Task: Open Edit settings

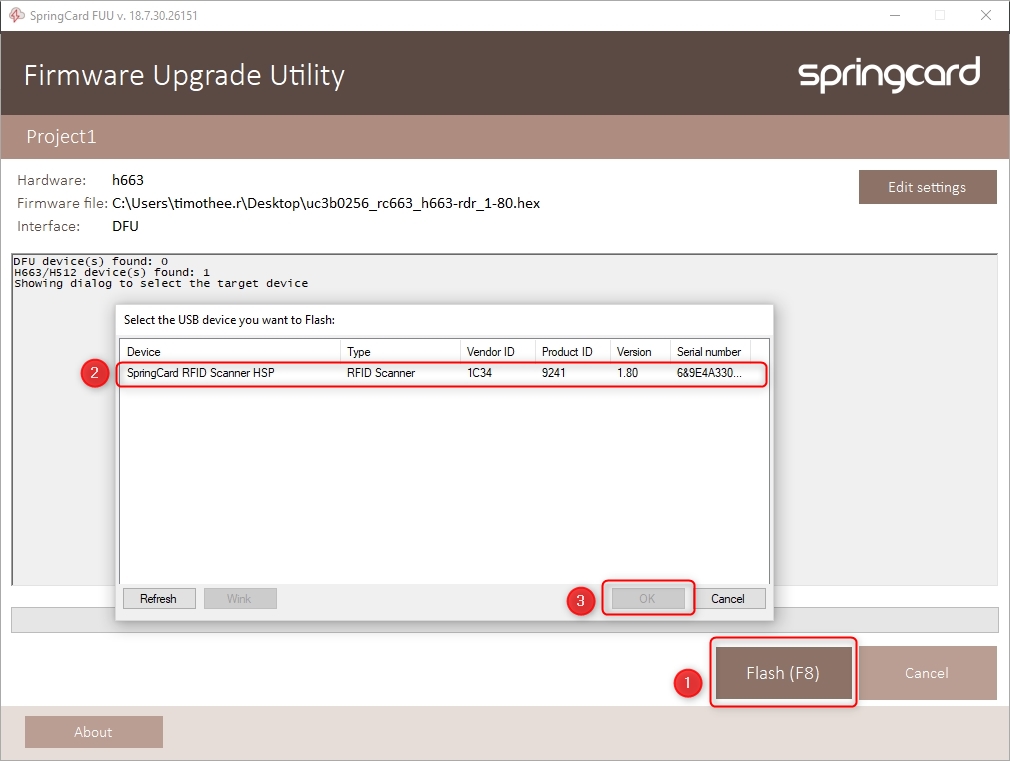Action: coord(928,187)
